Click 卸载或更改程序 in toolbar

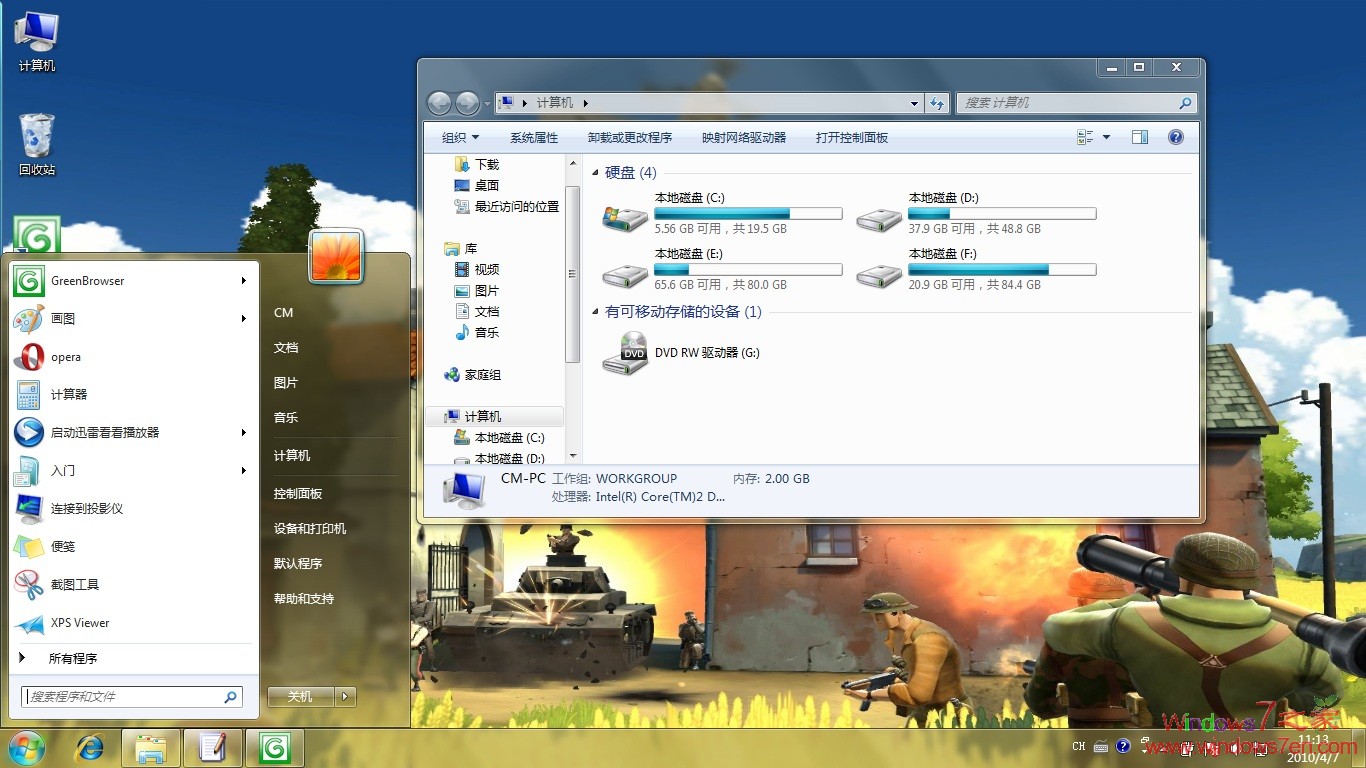630,138
